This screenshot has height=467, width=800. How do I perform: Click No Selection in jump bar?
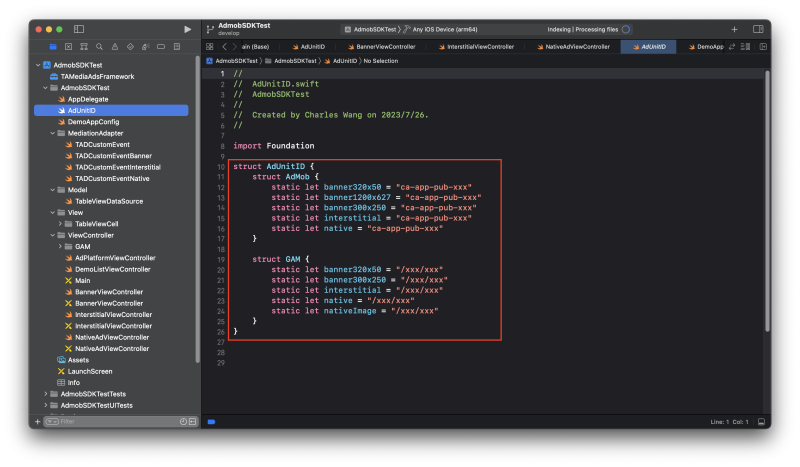[x=381, y=61]
